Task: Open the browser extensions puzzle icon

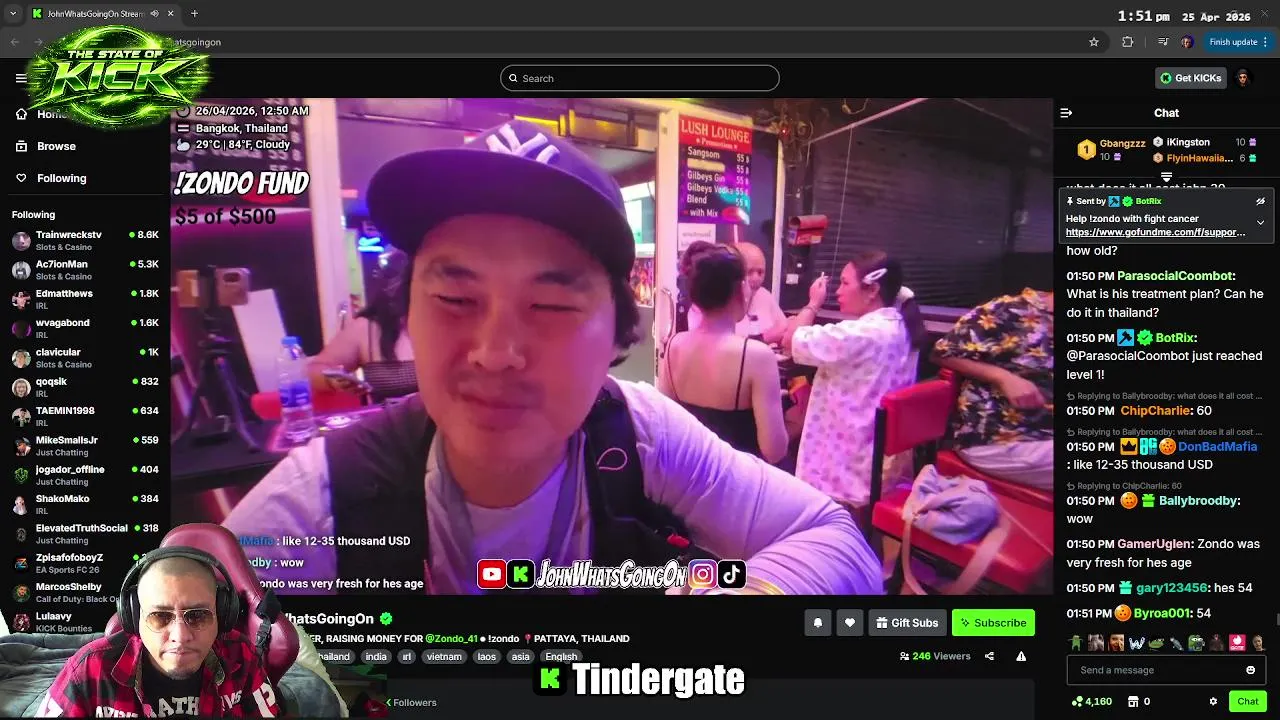Action: click(x=1128, y=42)
